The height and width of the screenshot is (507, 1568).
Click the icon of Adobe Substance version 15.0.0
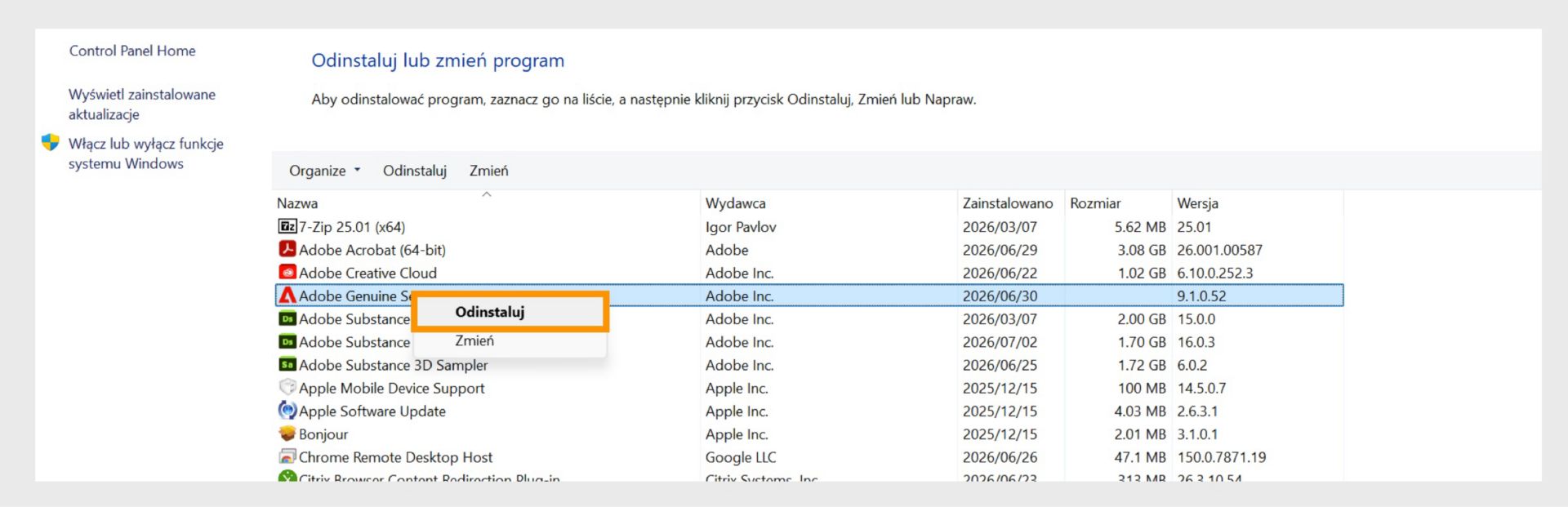pos(287,318)
